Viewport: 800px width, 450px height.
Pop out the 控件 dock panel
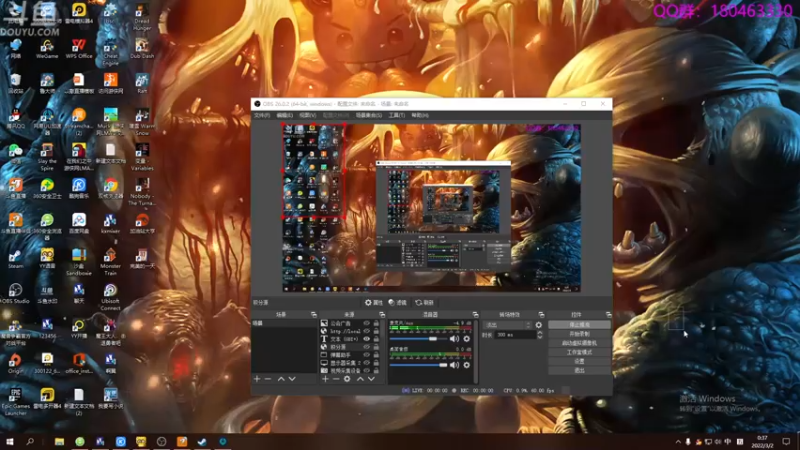pyautogui.click(x=608, y=315)
